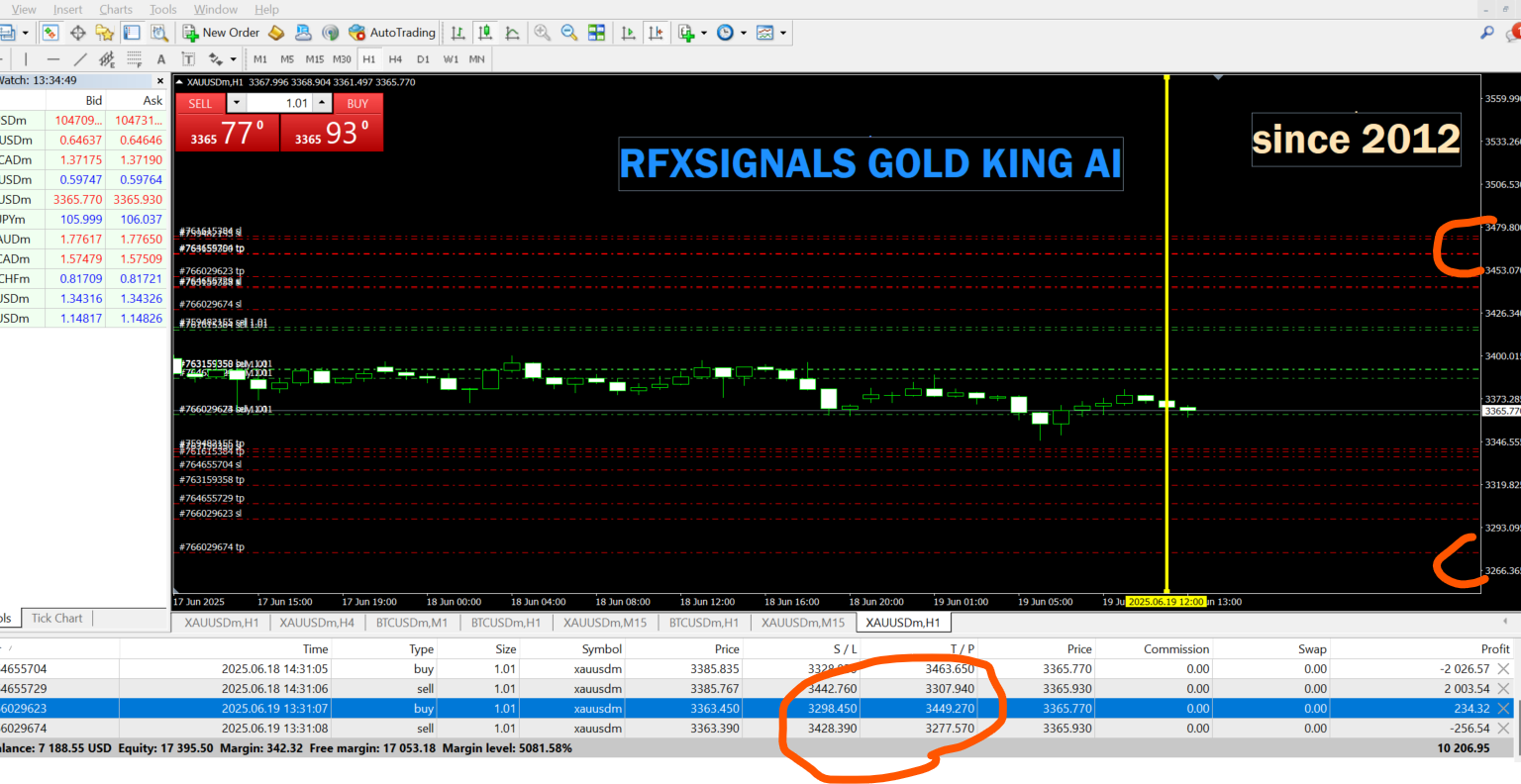The width and height of the screenshot is (1521, 784).
Task: Switch chart to candlesticks style
Action: click(x=485, y=33)
